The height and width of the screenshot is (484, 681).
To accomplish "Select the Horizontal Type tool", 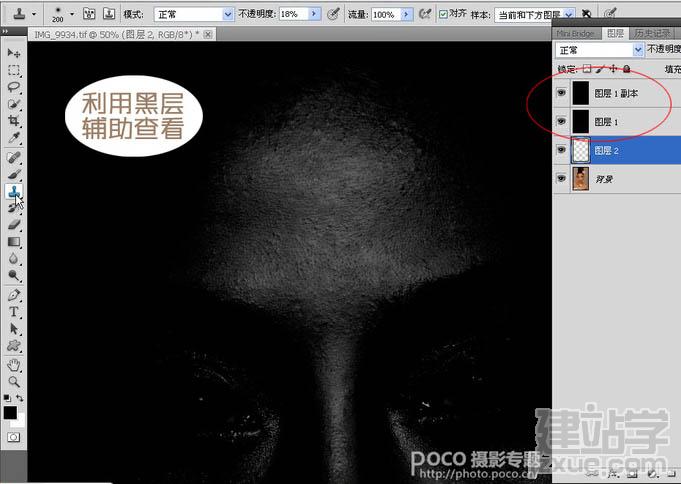I will coord(13,312).
